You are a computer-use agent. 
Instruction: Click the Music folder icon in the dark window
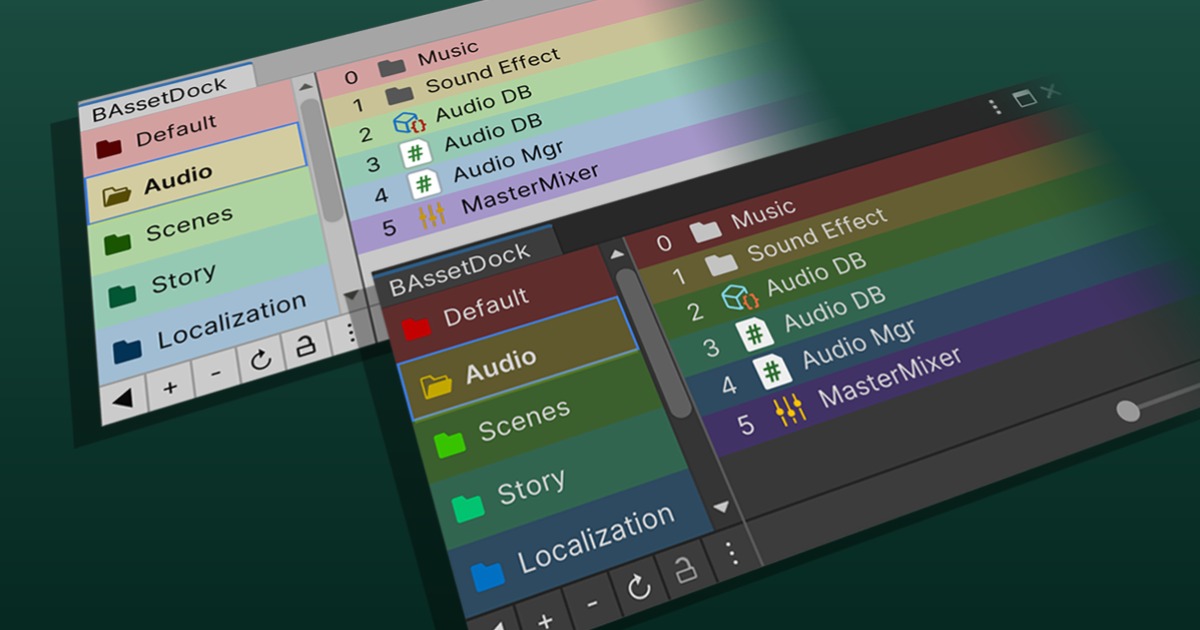705,232
